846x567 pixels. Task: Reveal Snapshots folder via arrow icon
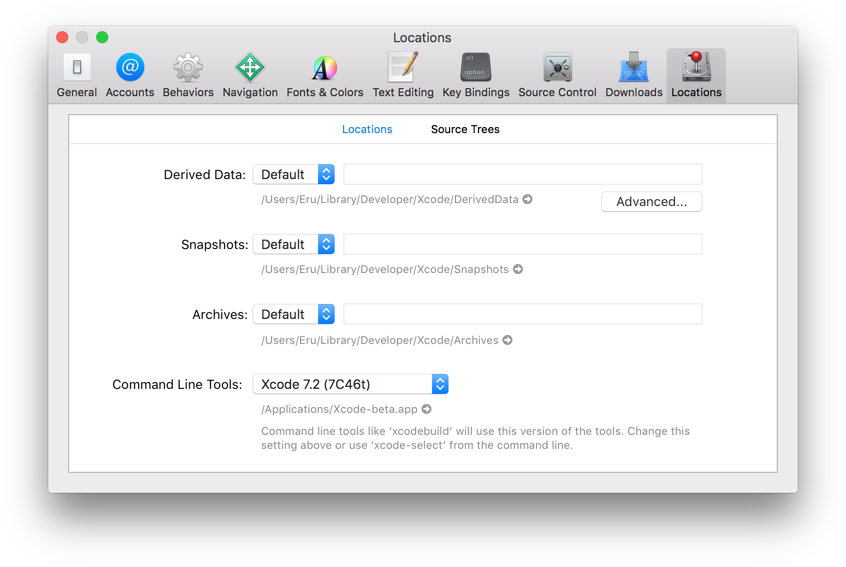tap(518, 269)
